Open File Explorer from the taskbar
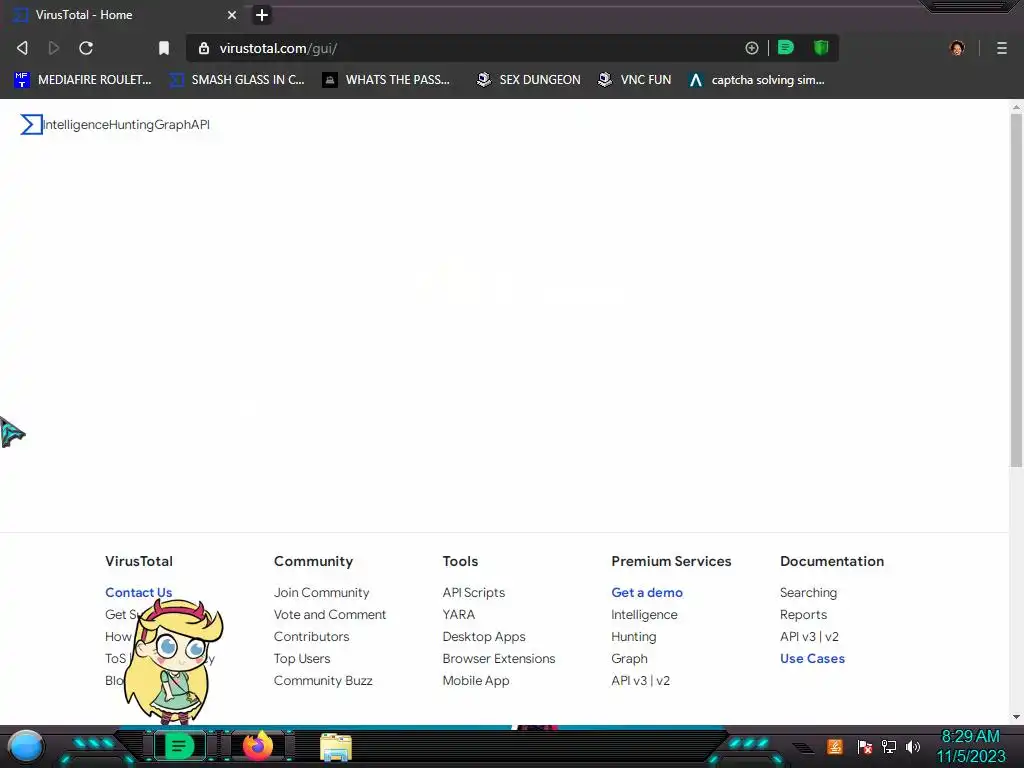The height and width of the screenshot is (768, 1024). coord(336,747)
